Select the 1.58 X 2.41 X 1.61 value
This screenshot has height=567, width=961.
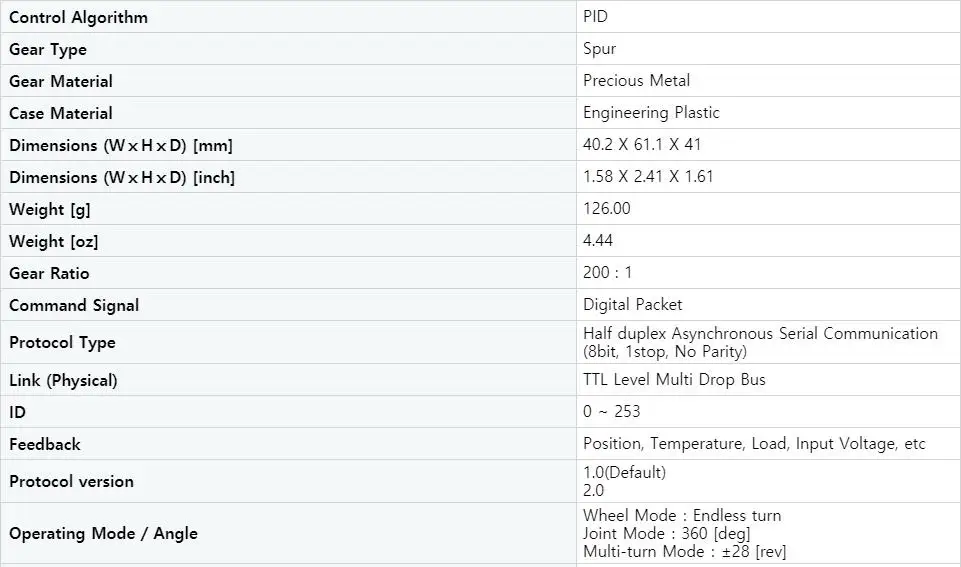click(648, 176)
